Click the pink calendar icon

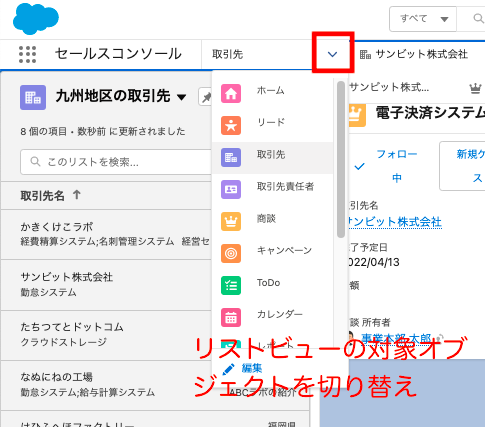tap(231, 317)
